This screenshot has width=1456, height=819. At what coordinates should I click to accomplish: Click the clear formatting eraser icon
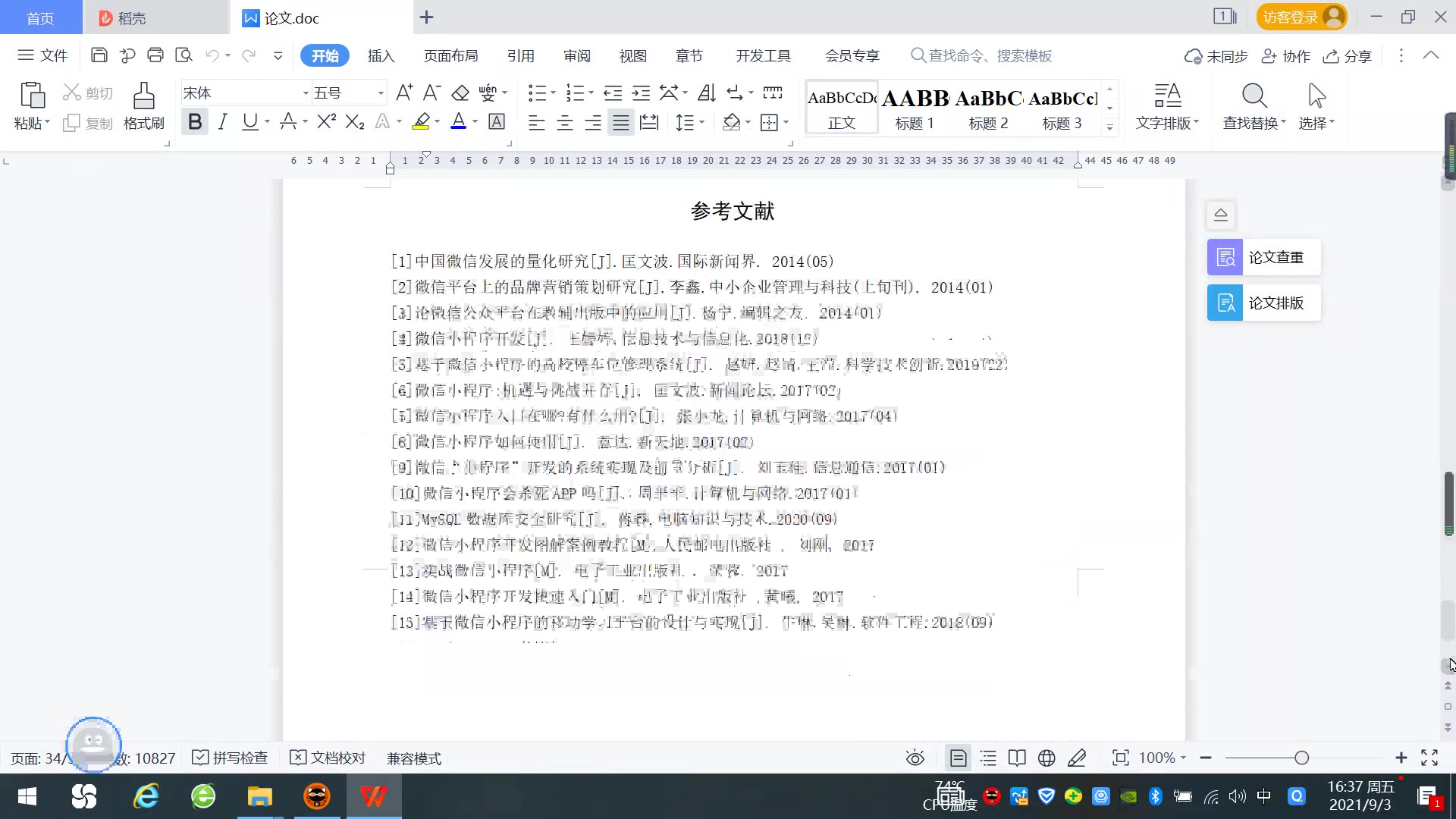coord(460,93)
